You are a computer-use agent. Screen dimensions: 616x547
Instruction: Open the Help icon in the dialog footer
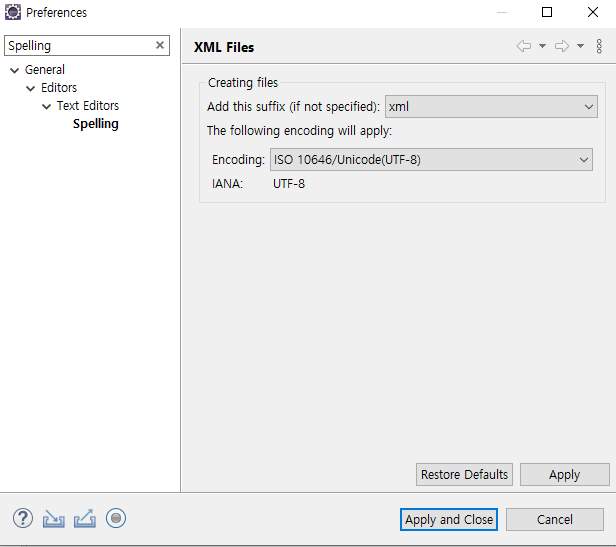pos(23,518)
